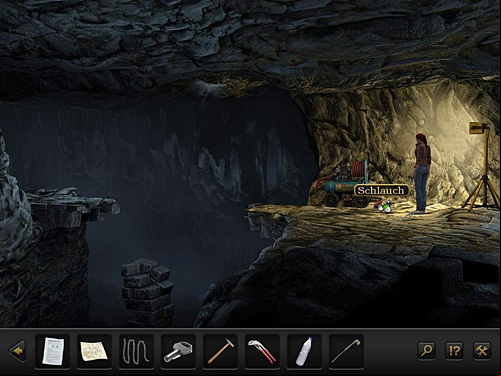Screen dimensions: 501x376
Task: Select the chain inventory item
Action: pos(136,351)
